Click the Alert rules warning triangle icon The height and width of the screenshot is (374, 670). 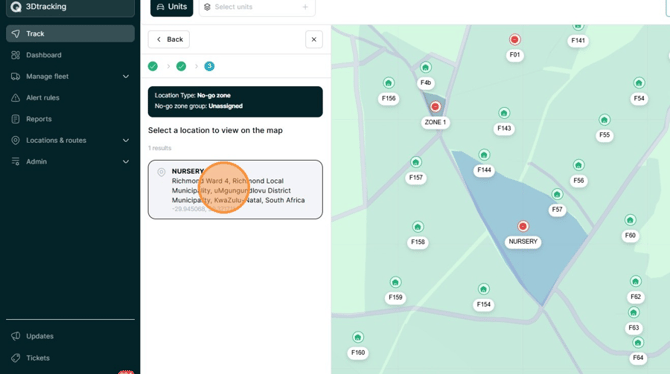(15, 97)
